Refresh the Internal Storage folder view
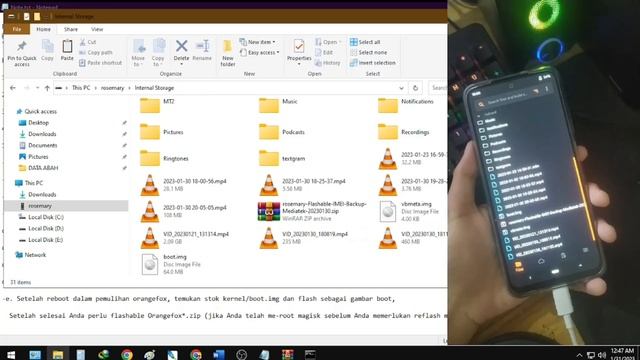Screen dimensions: 640x360 (x=415, y=88)
